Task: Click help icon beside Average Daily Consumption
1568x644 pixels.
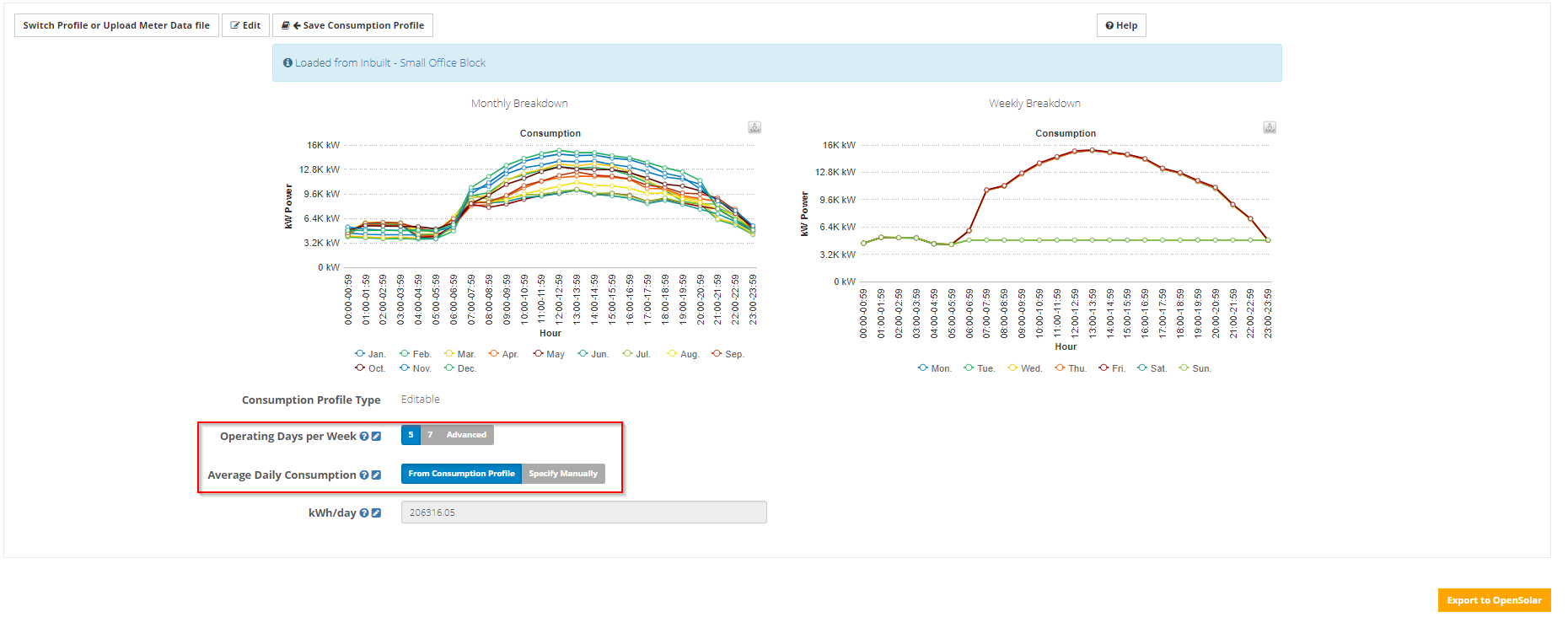Action: click(x=364, y=475)
